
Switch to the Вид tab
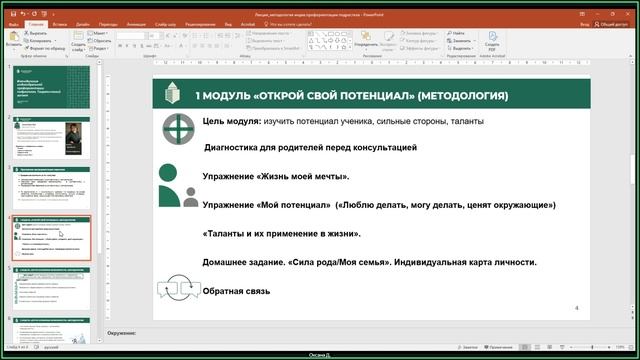click(228, 24)
